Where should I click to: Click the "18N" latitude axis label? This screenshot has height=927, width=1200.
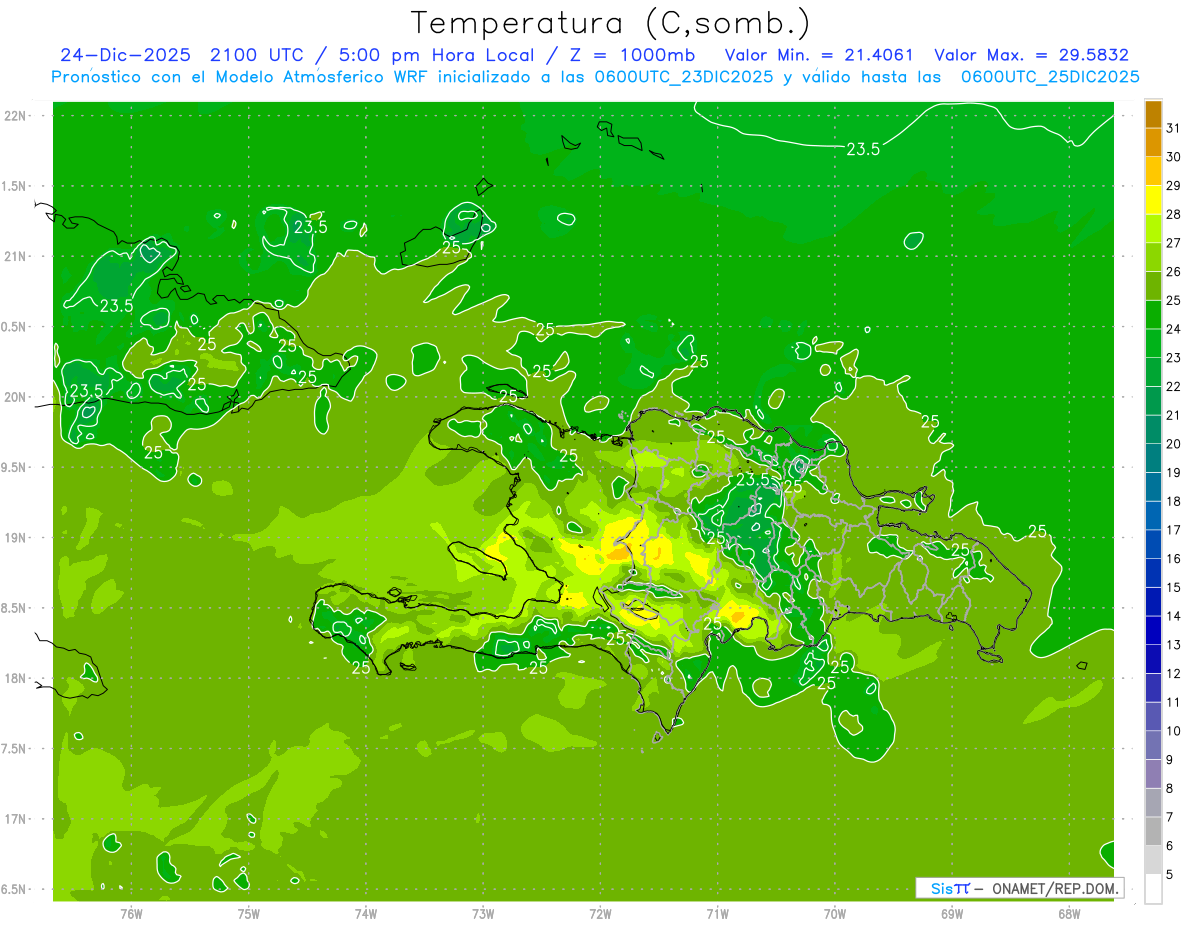pos(16,678)
